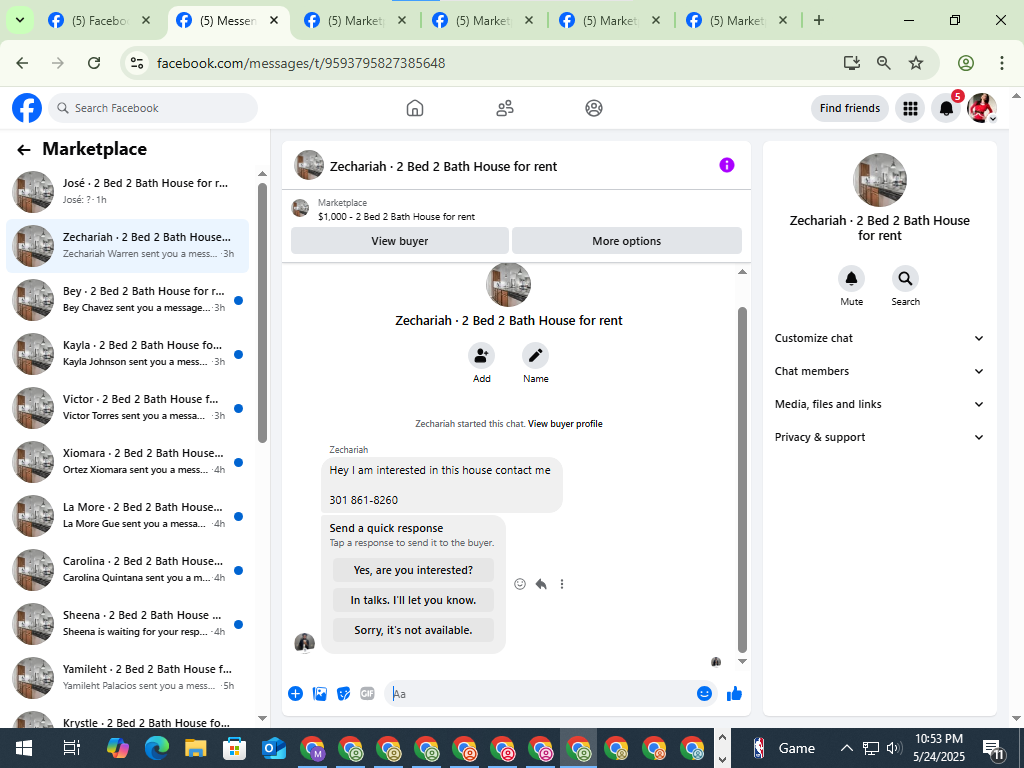Open message more options dots
Viewport: 1024px width, 768px height.
(x=562, y=584)
